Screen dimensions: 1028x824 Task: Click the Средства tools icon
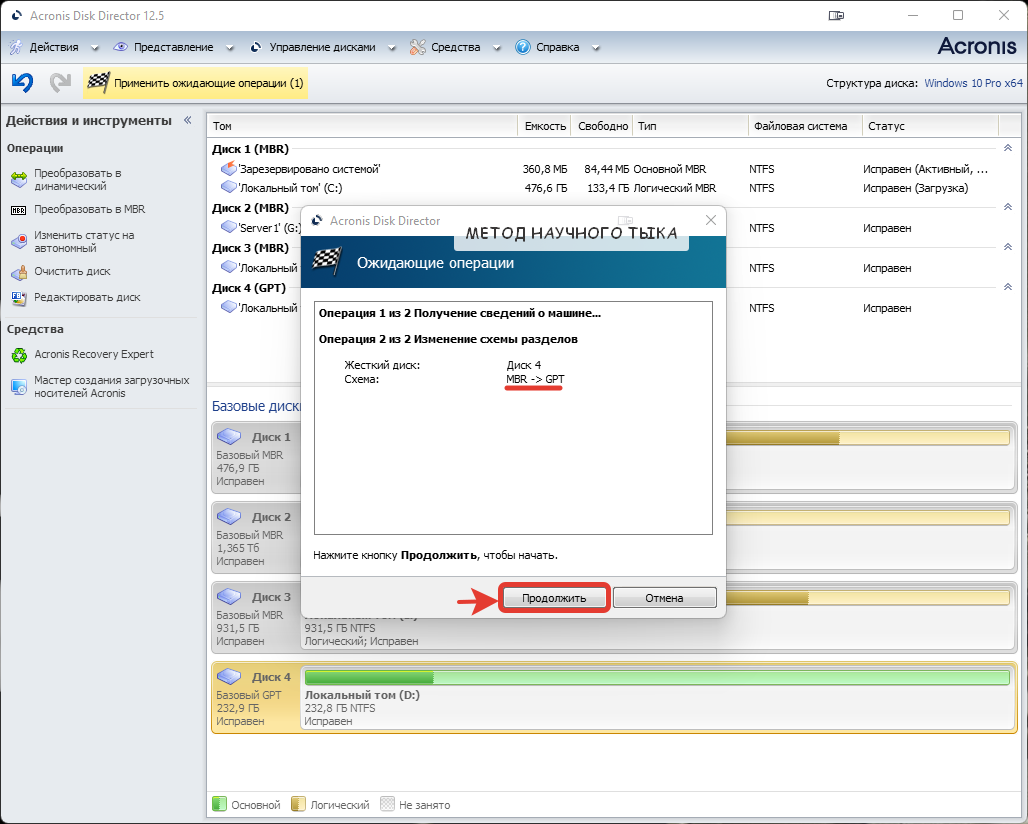(418, 47)
